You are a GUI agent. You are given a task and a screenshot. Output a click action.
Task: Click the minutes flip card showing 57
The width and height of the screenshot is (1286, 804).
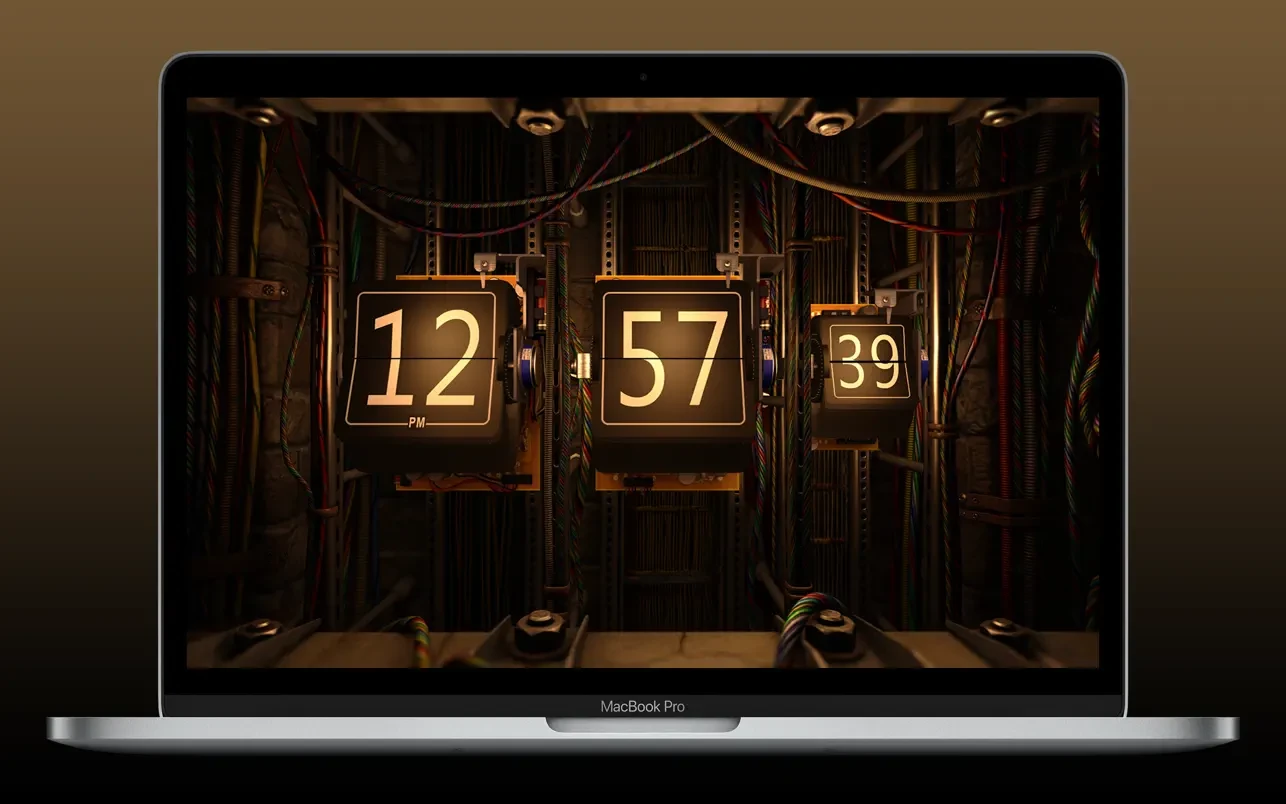[671, 358]
